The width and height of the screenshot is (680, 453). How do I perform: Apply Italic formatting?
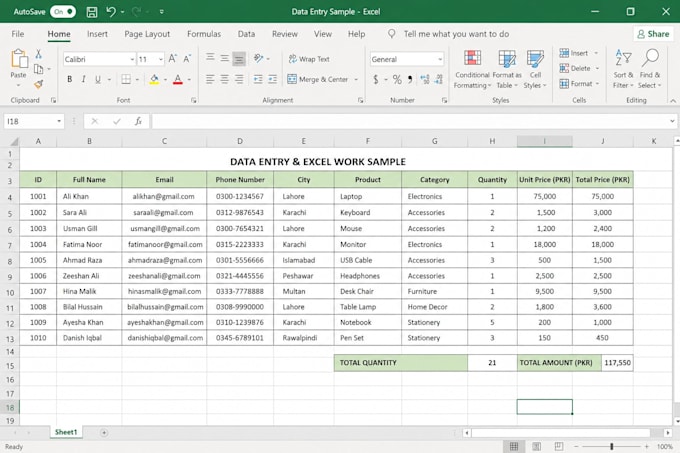coord(83,79)
